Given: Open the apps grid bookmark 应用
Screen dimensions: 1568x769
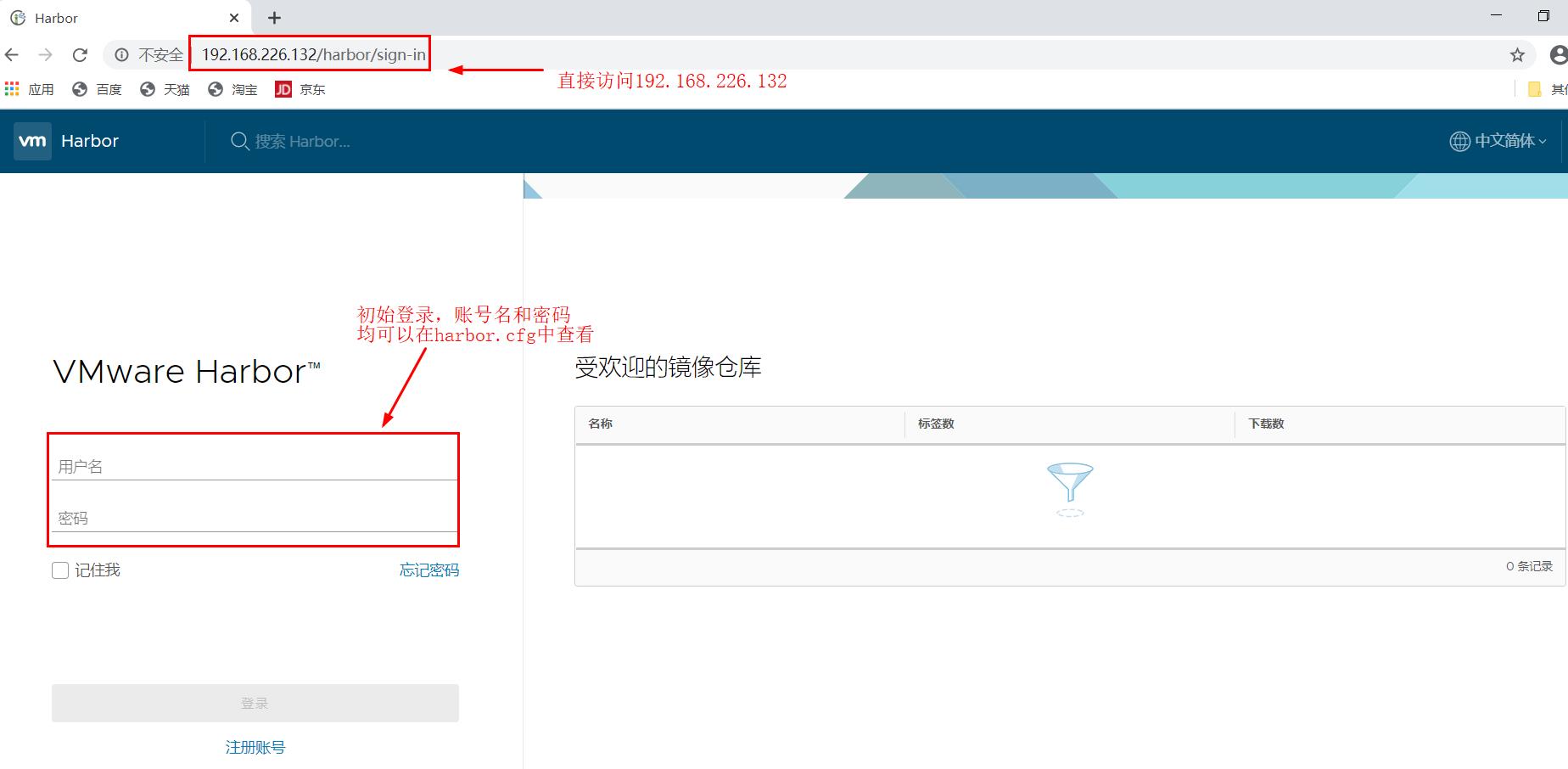Looking at the screenshot, I should (x=29, y=89).
